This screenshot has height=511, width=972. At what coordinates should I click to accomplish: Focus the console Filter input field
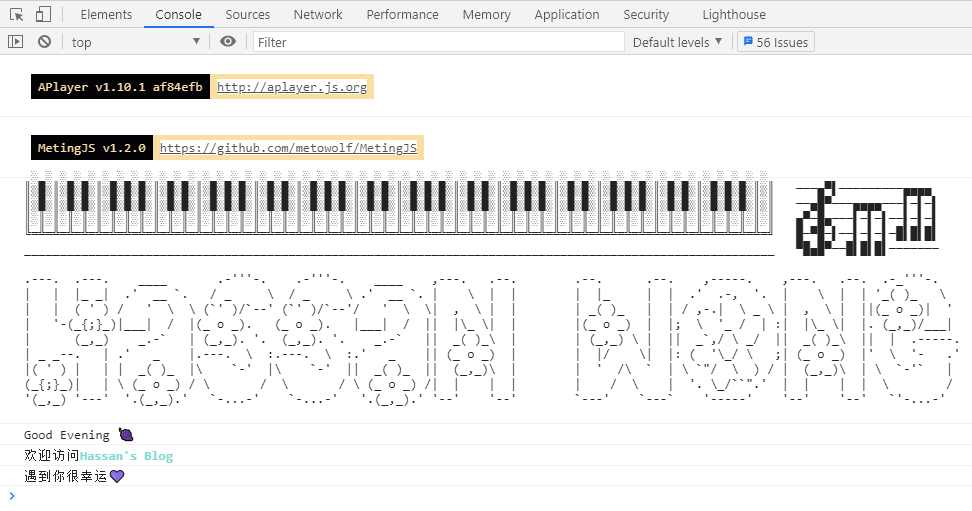(438, 42)
